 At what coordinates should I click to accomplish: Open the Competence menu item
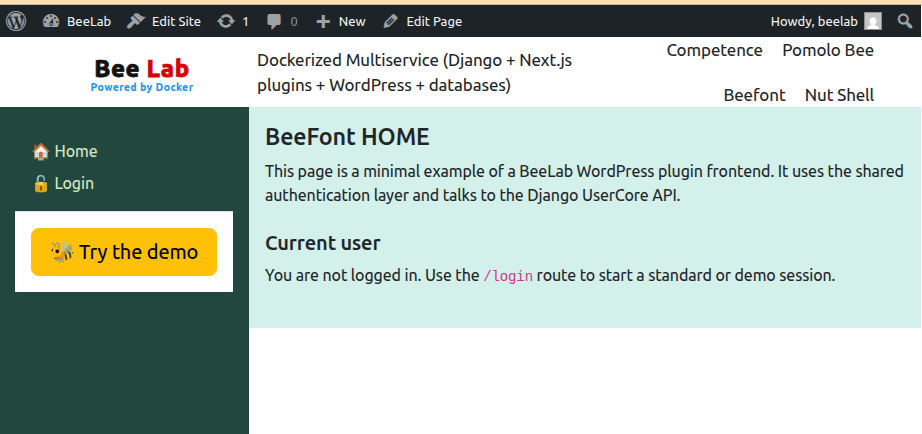pyautogui.click(x=714, y=50)
